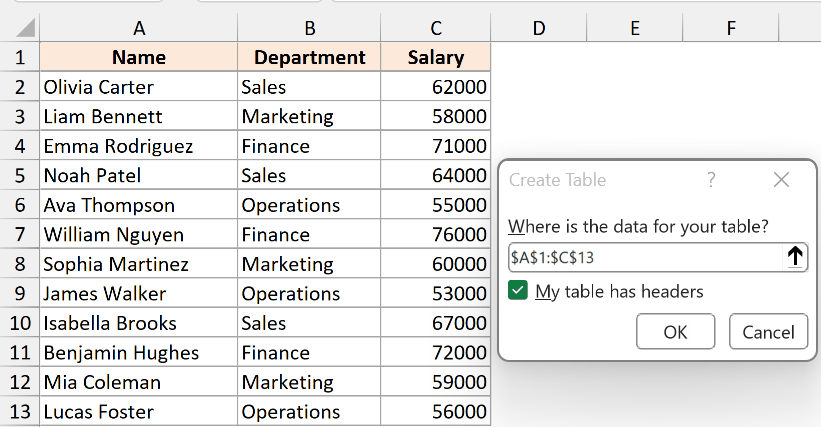
Task: Click salary cell 60000
Action: [436, 264]
